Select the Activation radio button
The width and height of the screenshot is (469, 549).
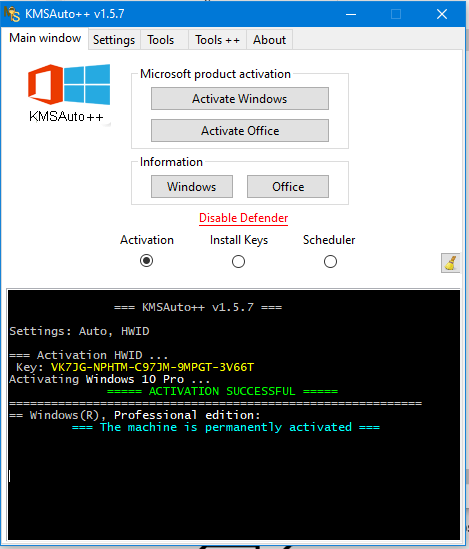(x=146, y=261)
